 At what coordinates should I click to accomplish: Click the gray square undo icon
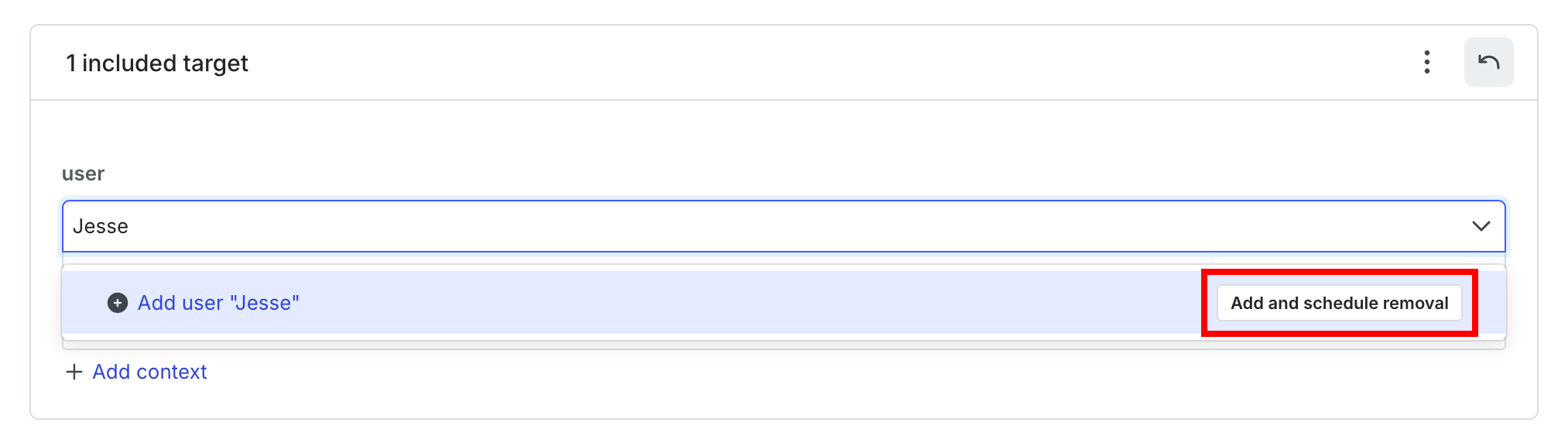coord(1488,62)
